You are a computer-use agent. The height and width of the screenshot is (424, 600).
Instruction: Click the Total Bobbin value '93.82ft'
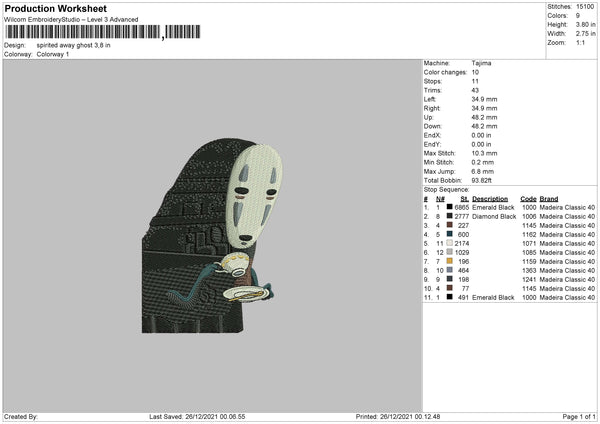[x=481, y=180]
